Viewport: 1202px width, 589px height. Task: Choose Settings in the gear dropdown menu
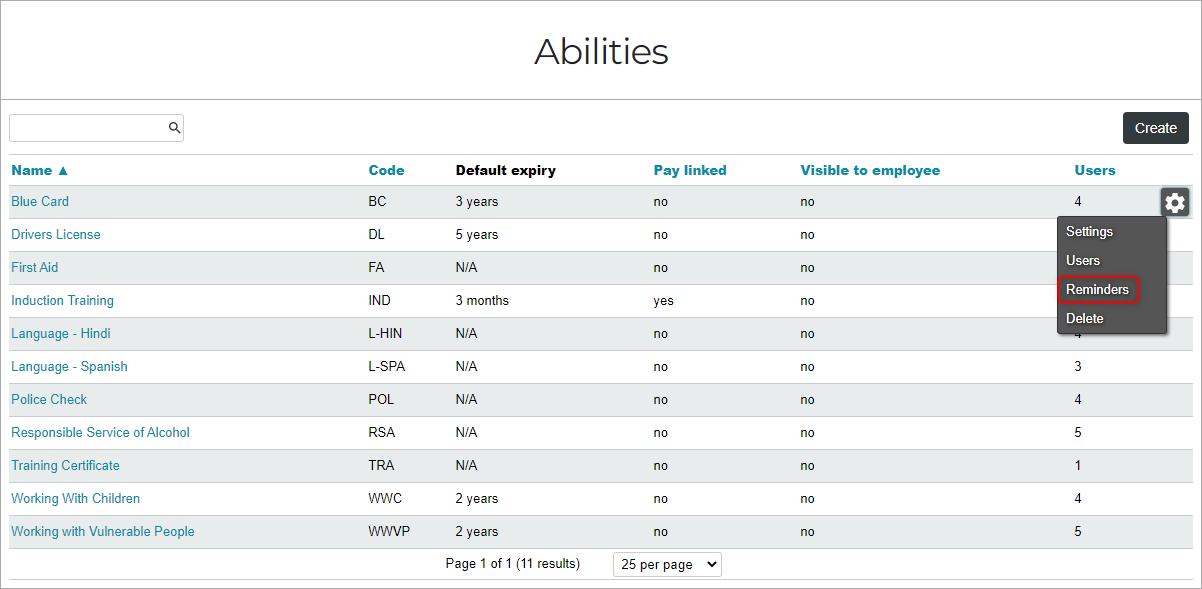tap(1089, 231)
